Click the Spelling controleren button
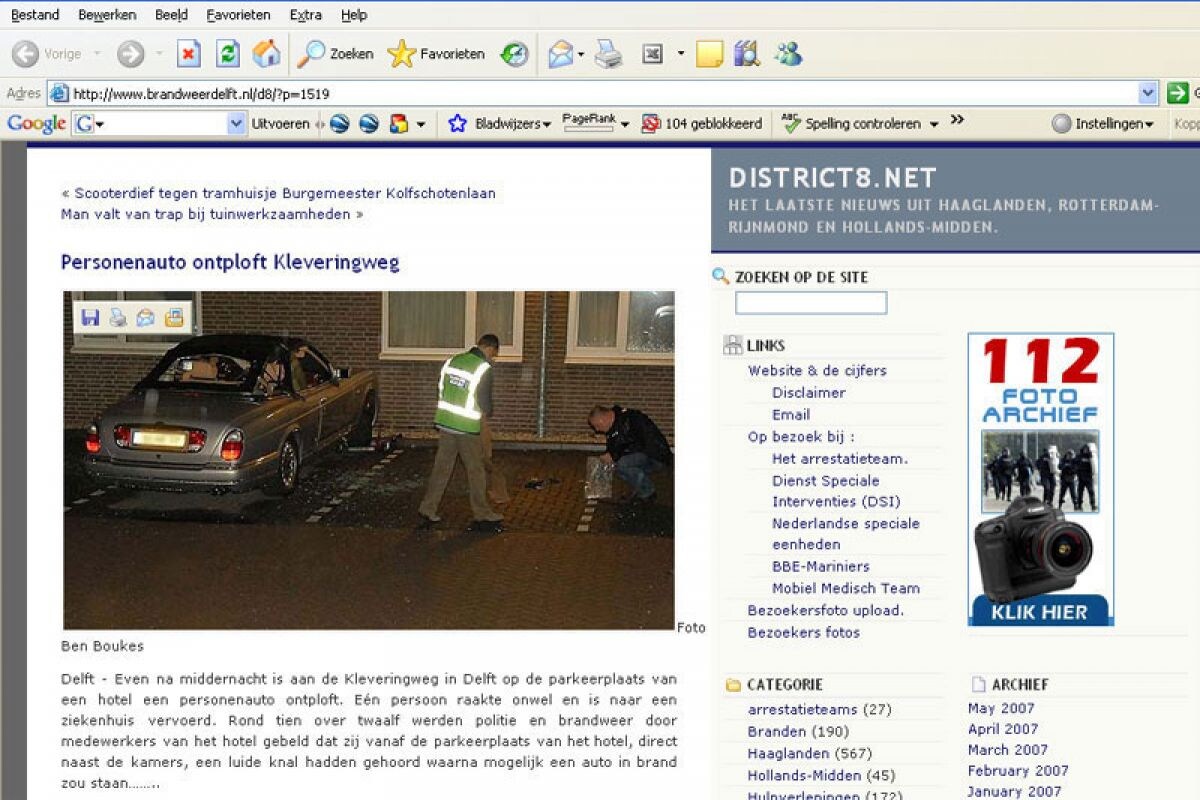Image resolution: width=1200 pixels, height=800 pixels. [860, 124]
